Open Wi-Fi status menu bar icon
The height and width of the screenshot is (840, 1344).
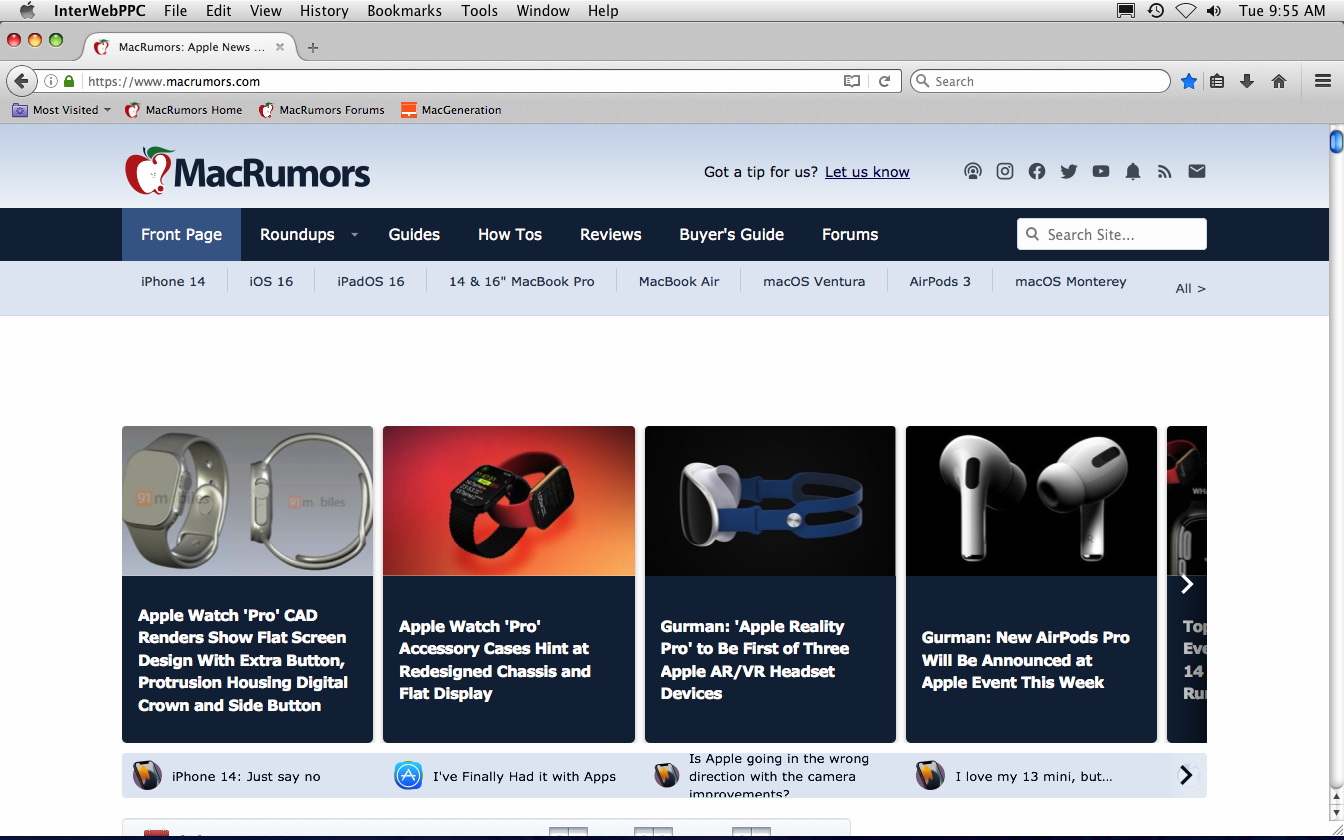[1186, 11]
